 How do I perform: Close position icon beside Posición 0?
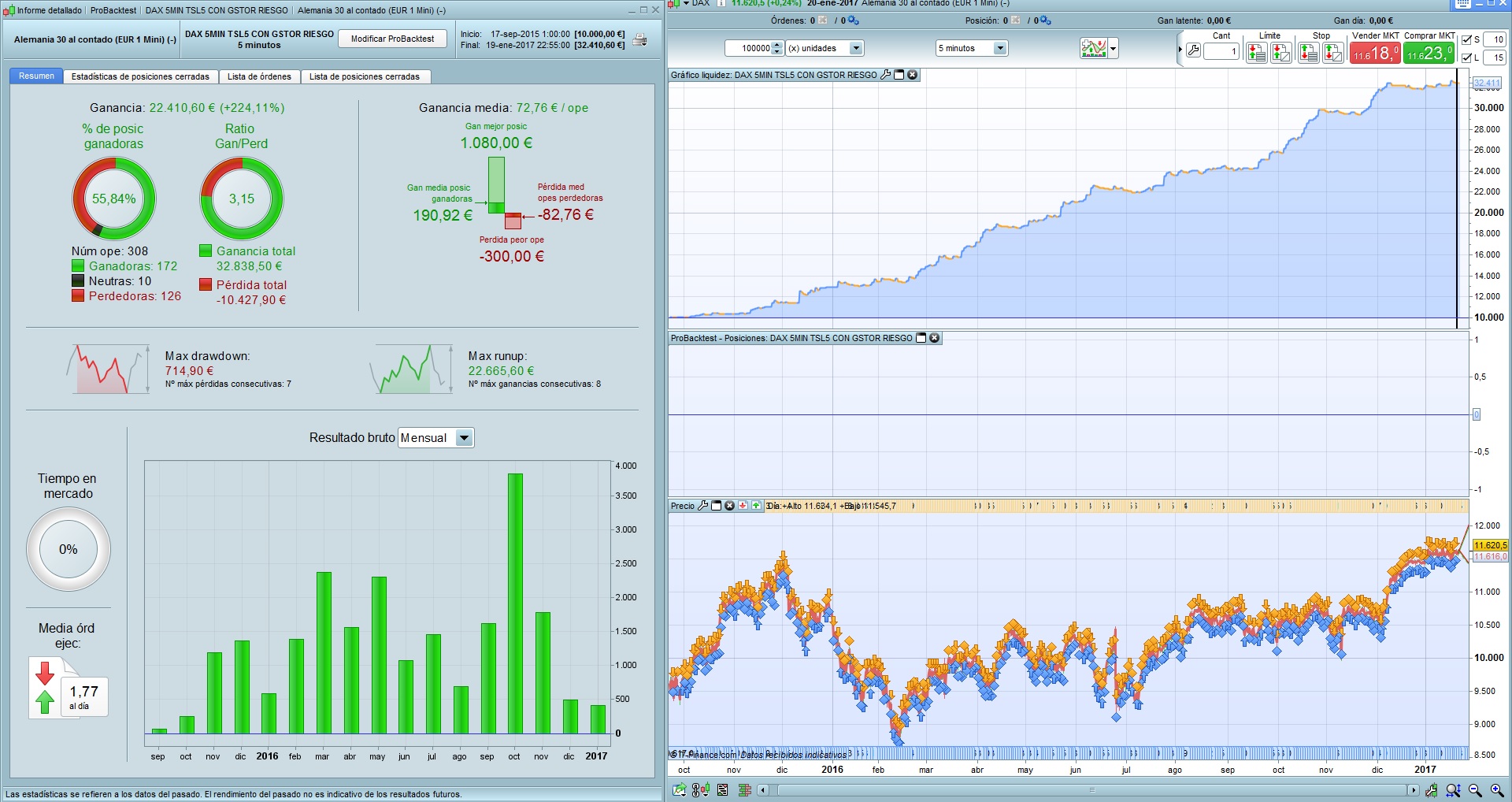(1016, 20)
